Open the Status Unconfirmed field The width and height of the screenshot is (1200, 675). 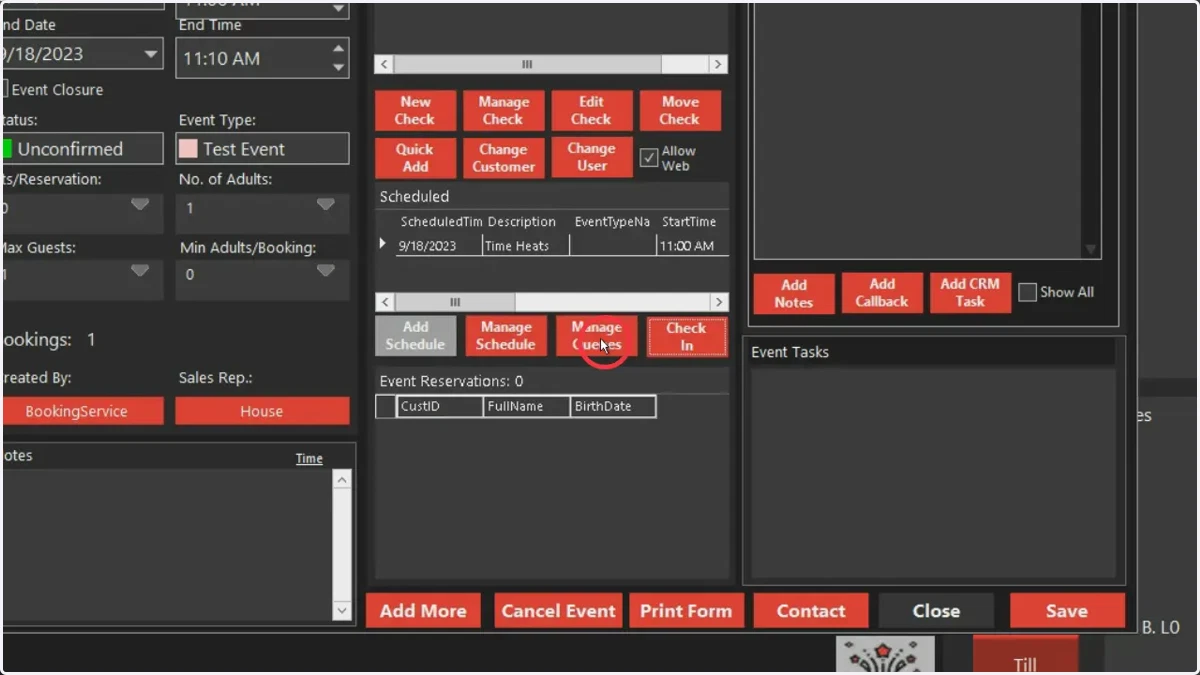(82, 149)
